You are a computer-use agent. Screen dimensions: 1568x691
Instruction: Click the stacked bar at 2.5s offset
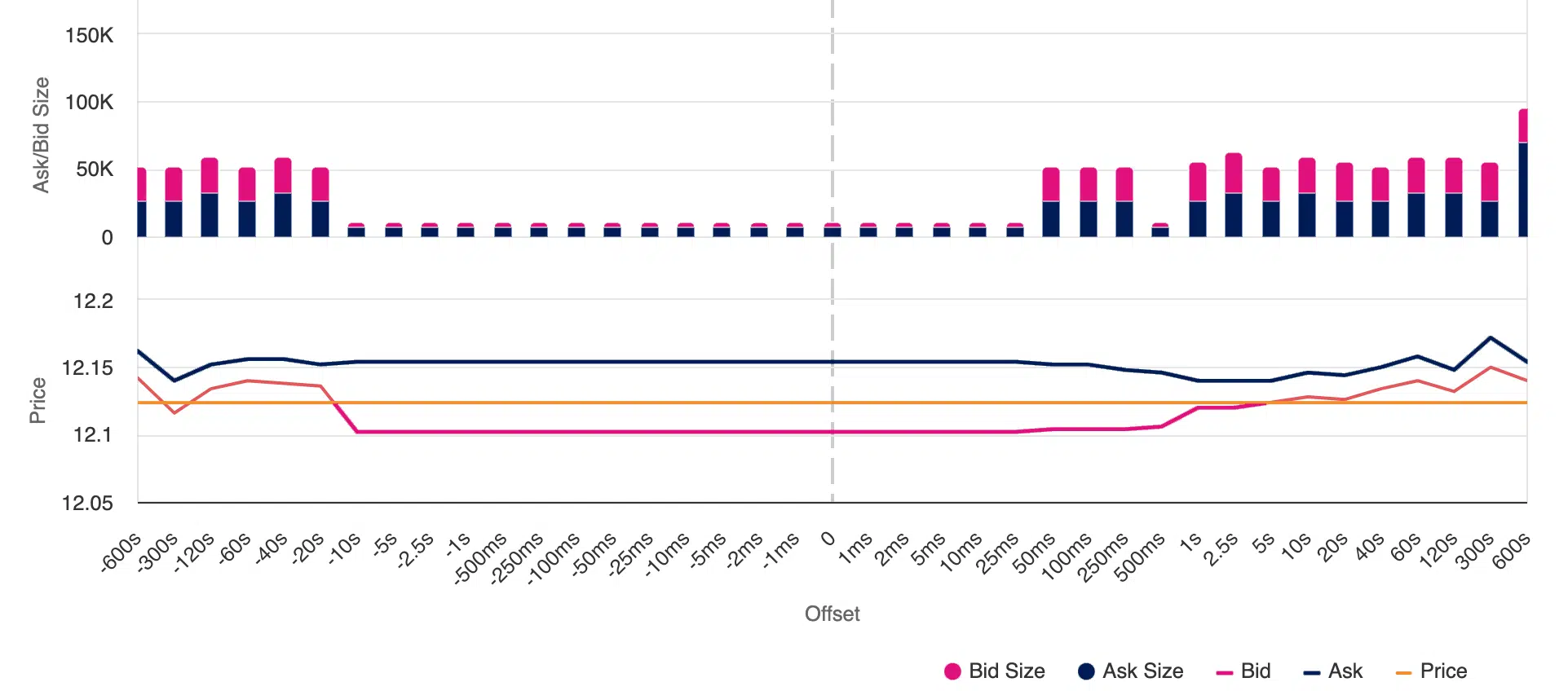pos(1234,195)
